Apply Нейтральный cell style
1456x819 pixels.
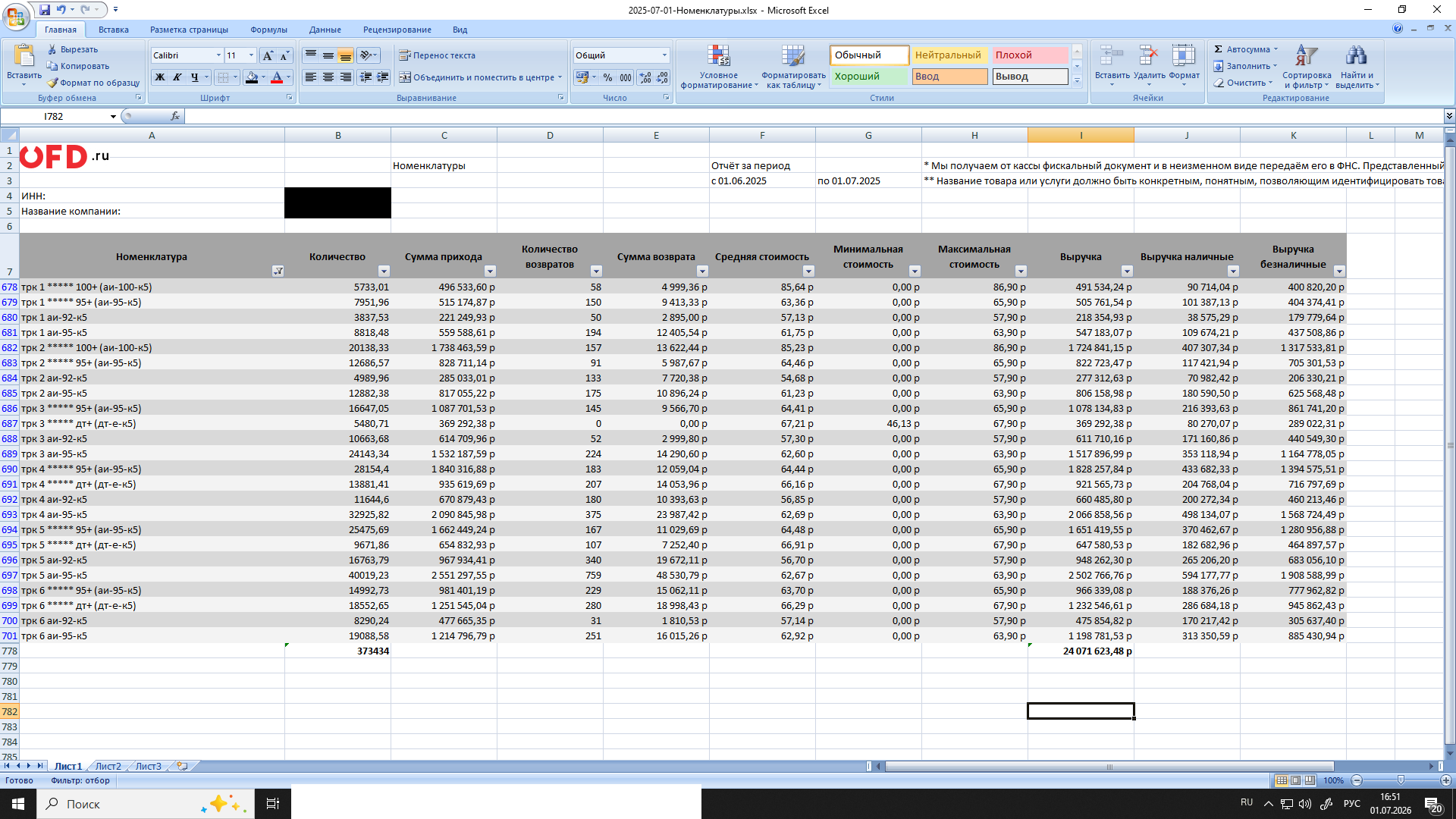click(x=949, y=55)
